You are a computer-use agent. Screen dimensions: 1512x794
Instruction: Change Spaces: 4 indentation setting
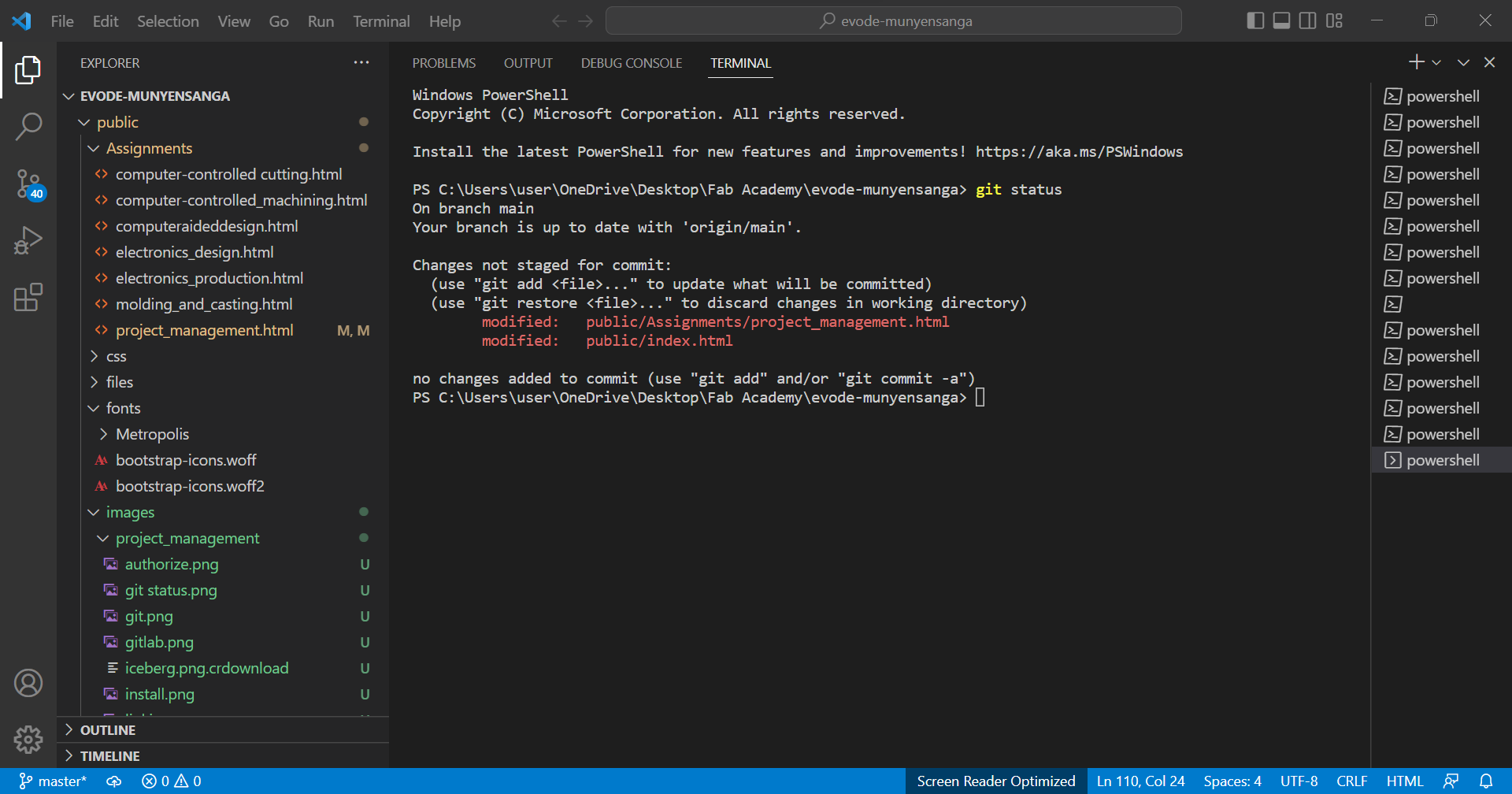point(1232,781)
